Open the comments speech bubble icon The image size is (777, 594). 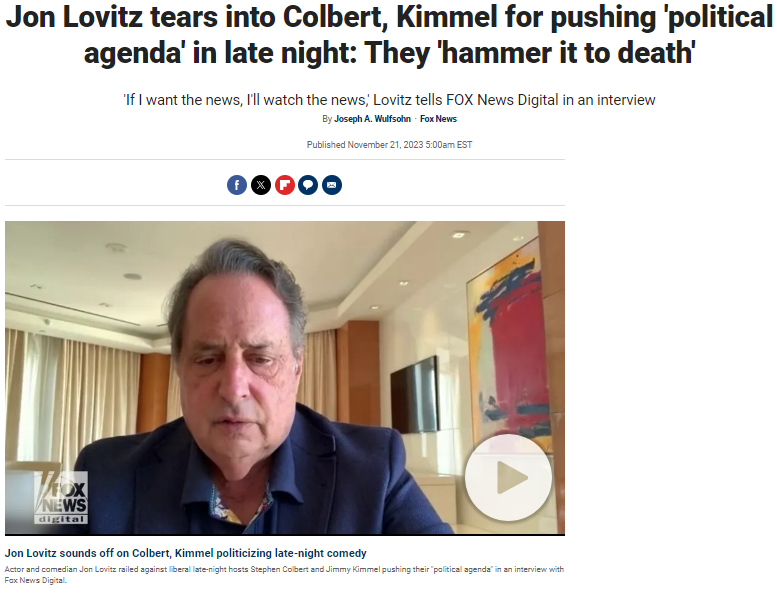click(308, 185)
